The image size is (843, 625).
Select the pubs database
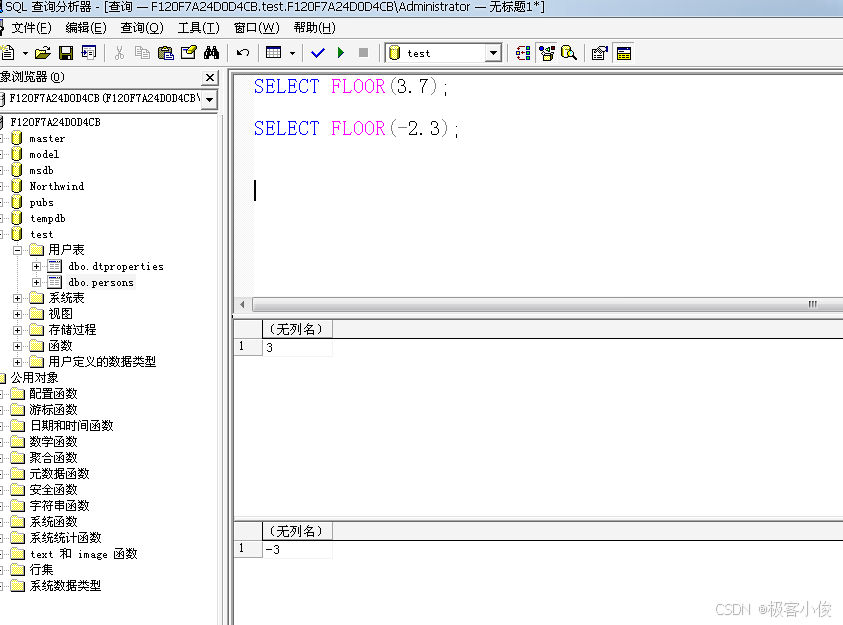[x=41, y=203]
